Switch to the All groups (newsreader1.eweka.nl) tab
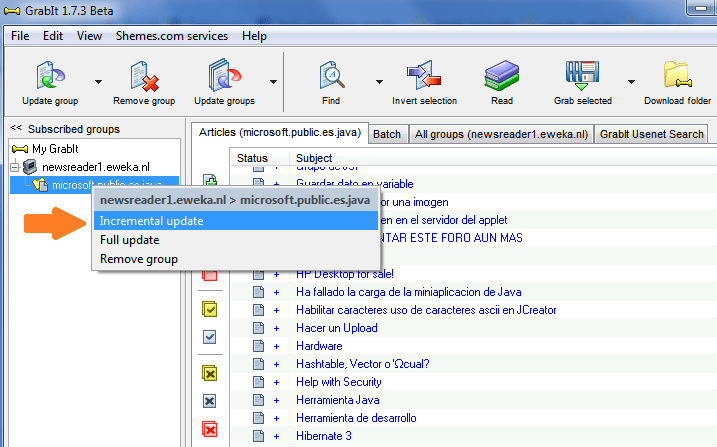Viewport: 717px width, 447px height. tap(501, 134)
